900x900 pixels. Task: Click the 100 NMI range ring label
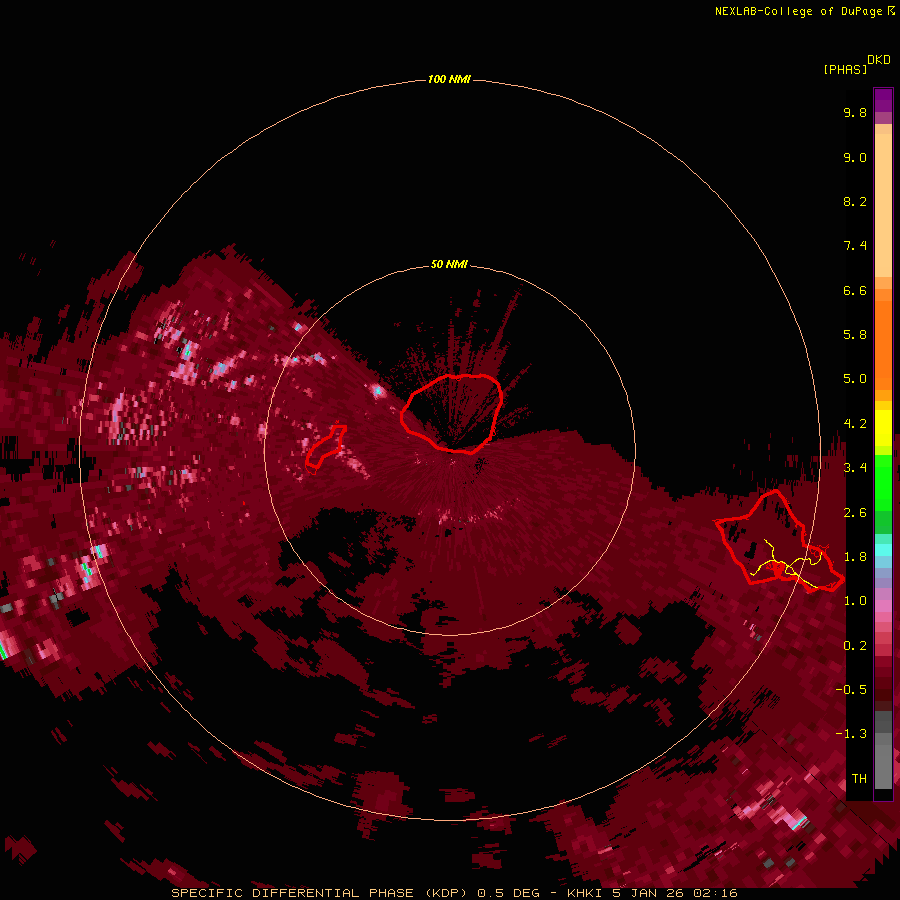449,79
